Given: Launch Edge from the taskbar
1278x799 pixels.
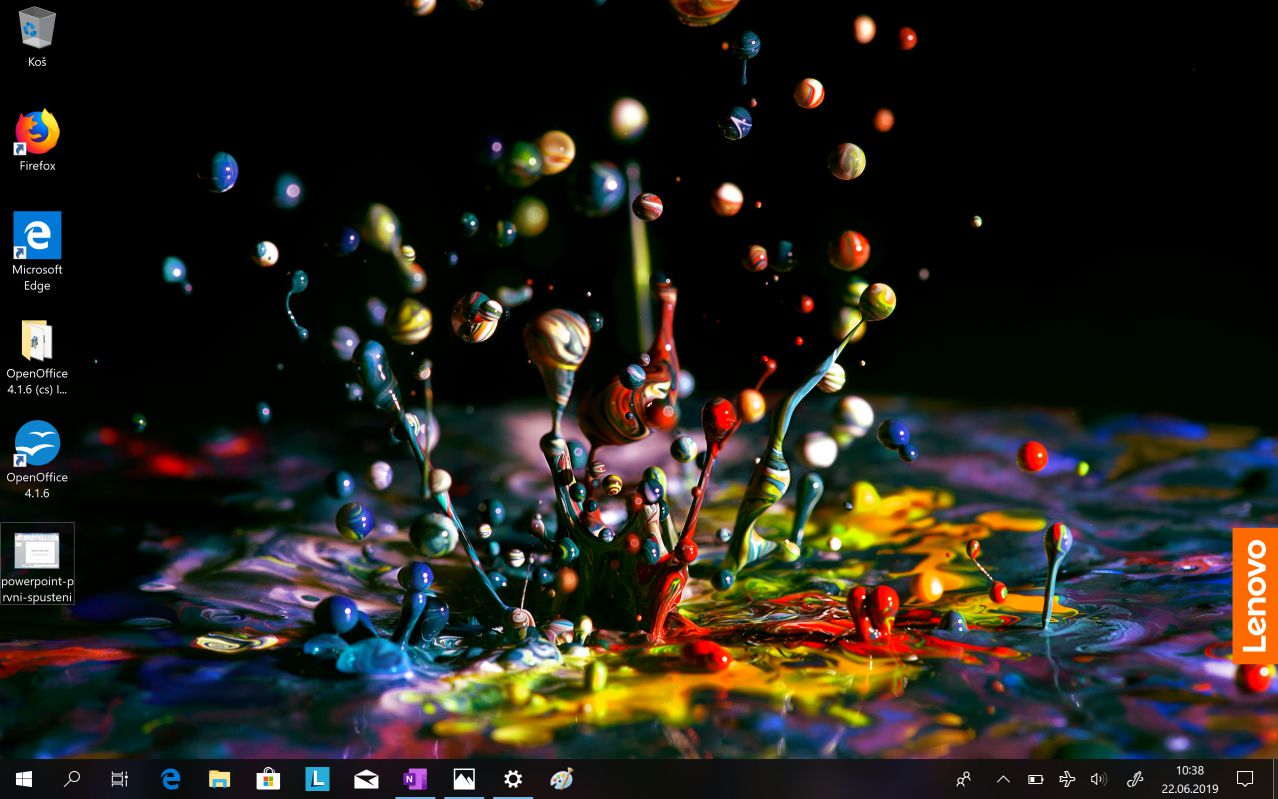Looking at the screenshot, I should (x=171, y=779).
